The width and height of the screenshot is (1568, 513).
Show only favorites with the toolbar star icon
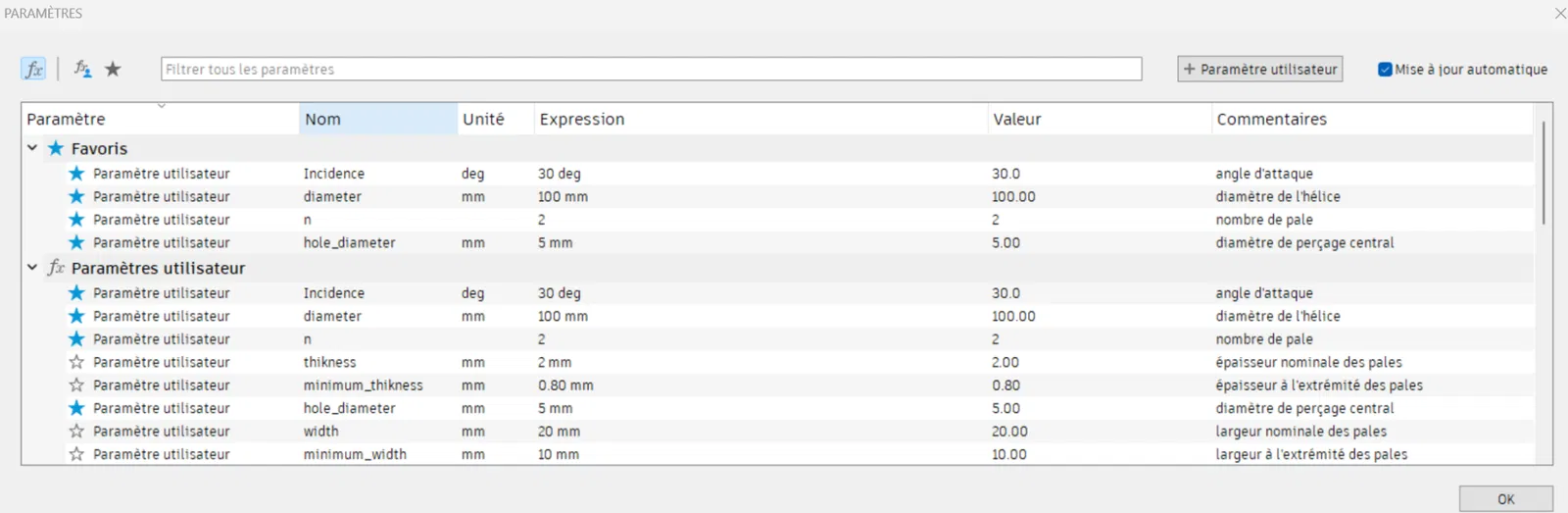114,69
